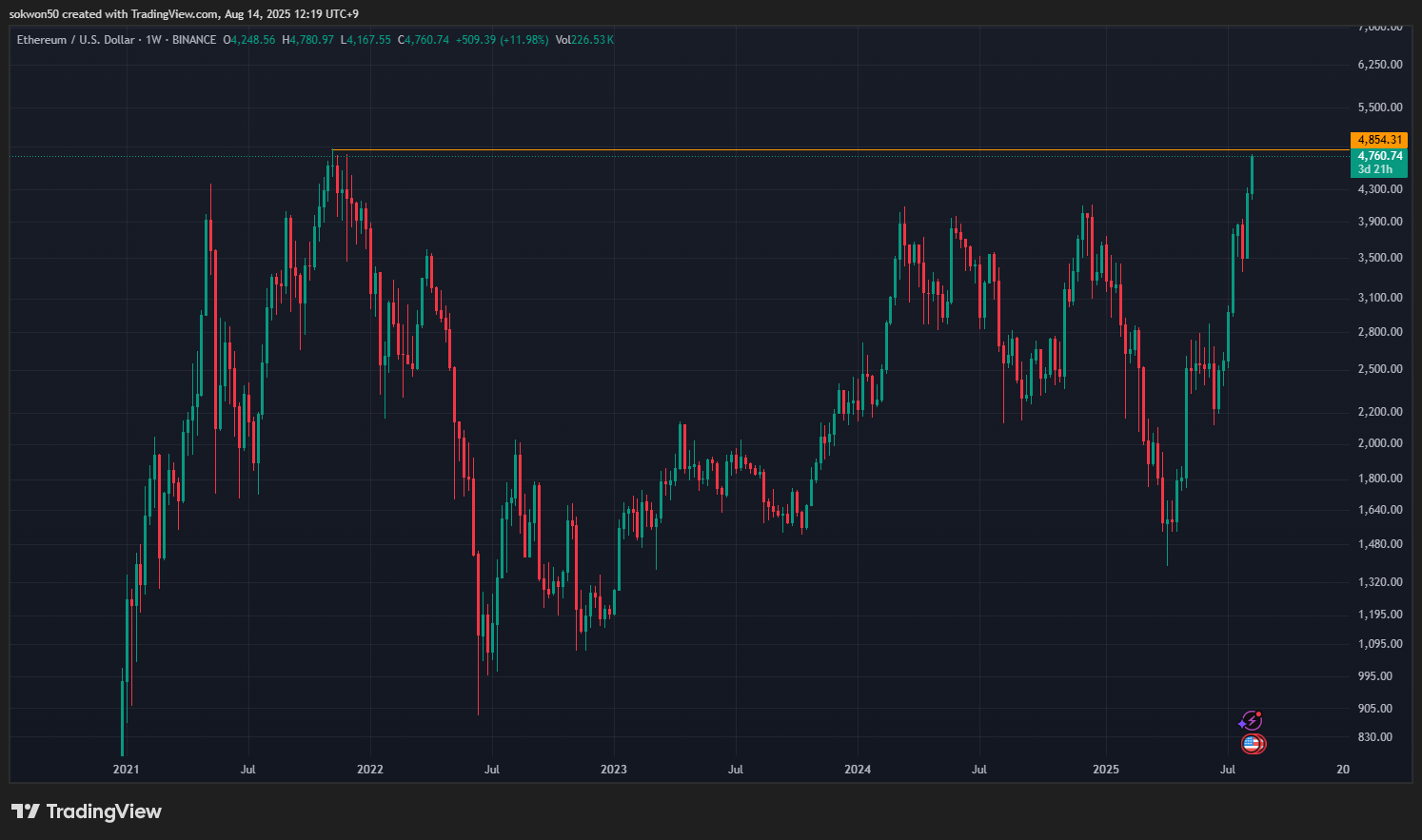Select the open price value 4,248.56
Image resolution: width=1422 pixels, height=840 pixels.
pos(247,40)
